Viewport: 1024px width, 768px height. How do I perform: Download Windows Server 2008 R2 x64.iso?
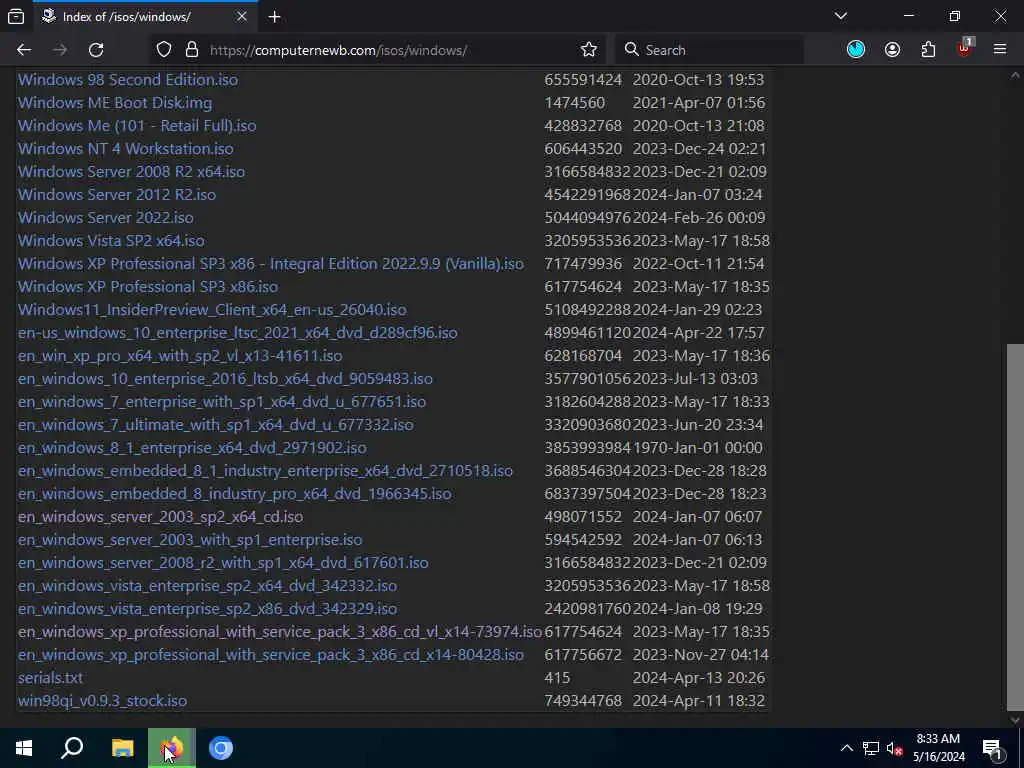131,172
